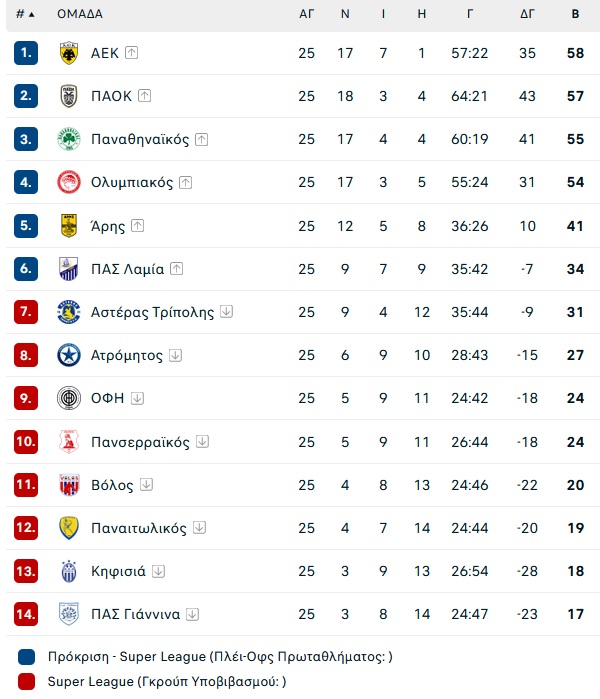Open the Παναθηναϊκός shamrock logo

pos(69,139)
